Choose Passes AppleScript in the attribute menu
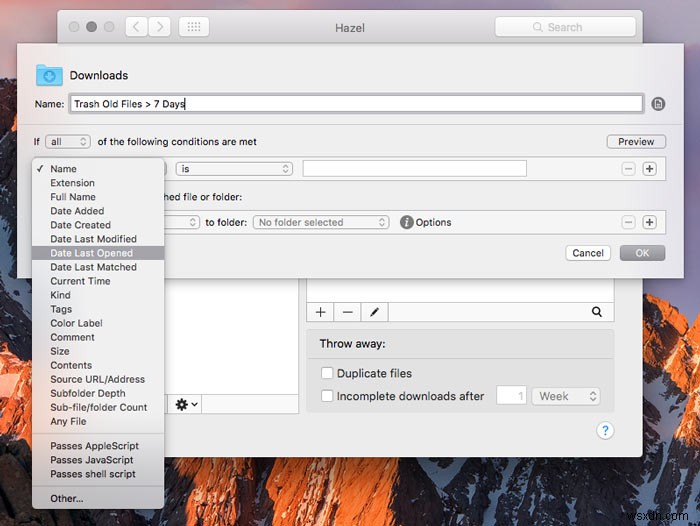 pyautogui.click(x=94, y=446)
